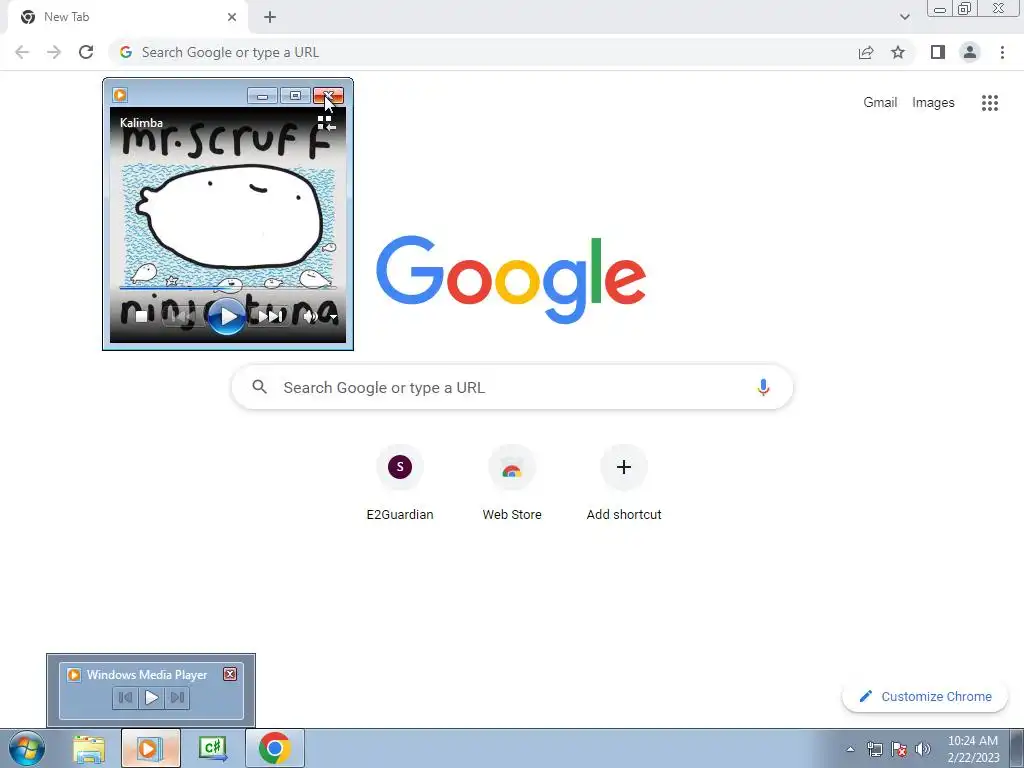Image resolution: width=1024 pixels, height=768 pixels.
Task: Start voice search with microphone icon
Action: pyautogui.click(x=763, y=387)
